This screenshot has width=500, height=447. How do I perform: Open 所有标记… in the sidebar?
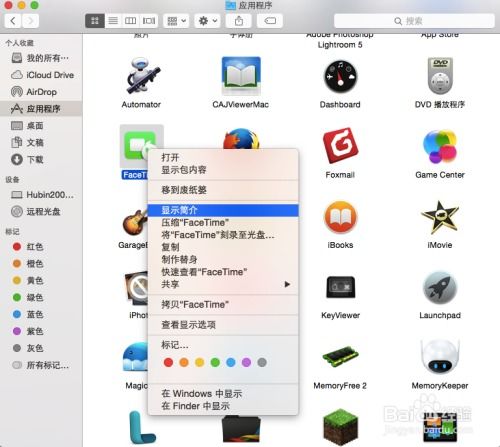point(41,365)
